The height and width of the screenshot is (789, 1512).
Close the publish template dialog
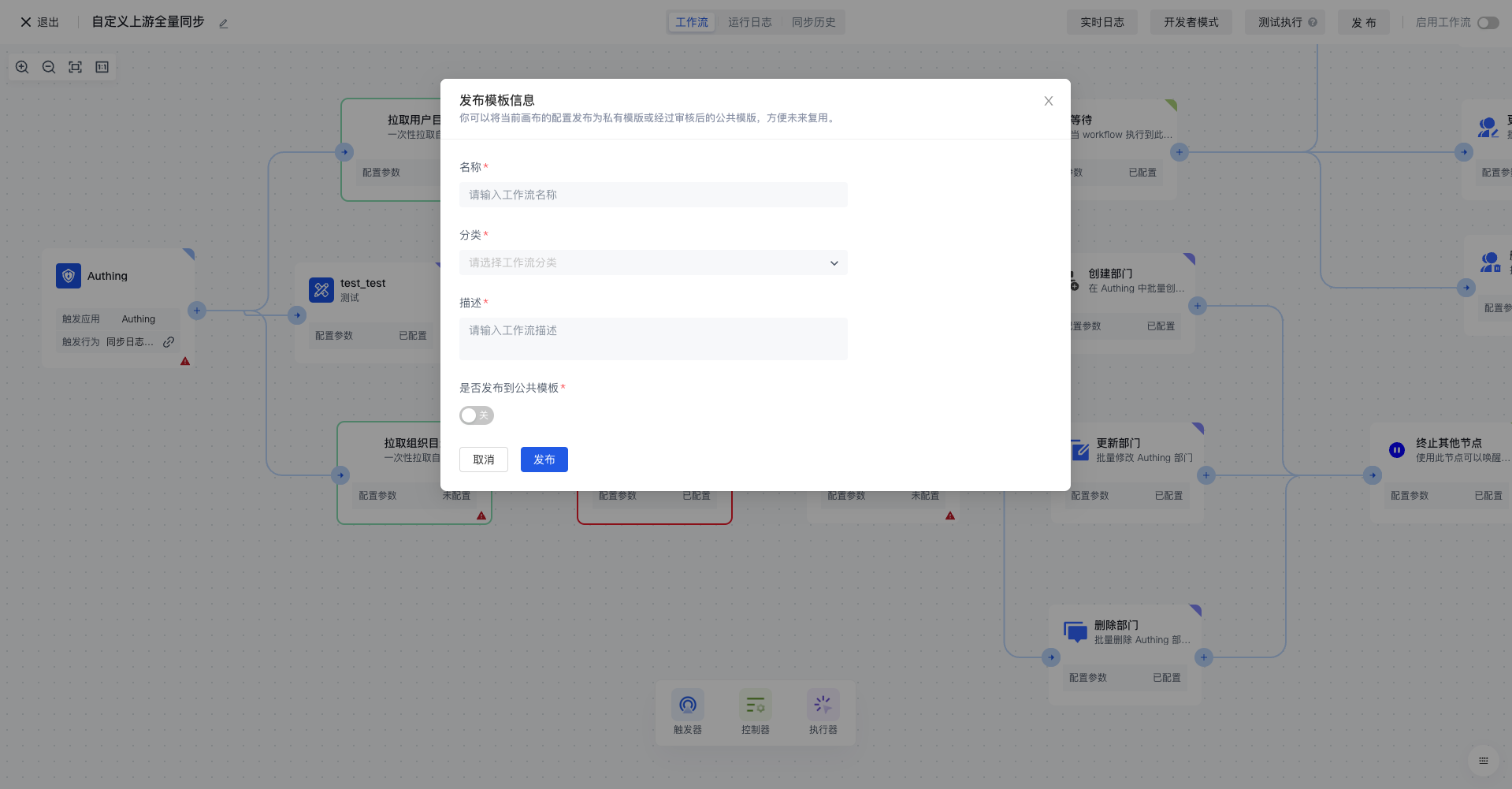tap(1048, 101)
